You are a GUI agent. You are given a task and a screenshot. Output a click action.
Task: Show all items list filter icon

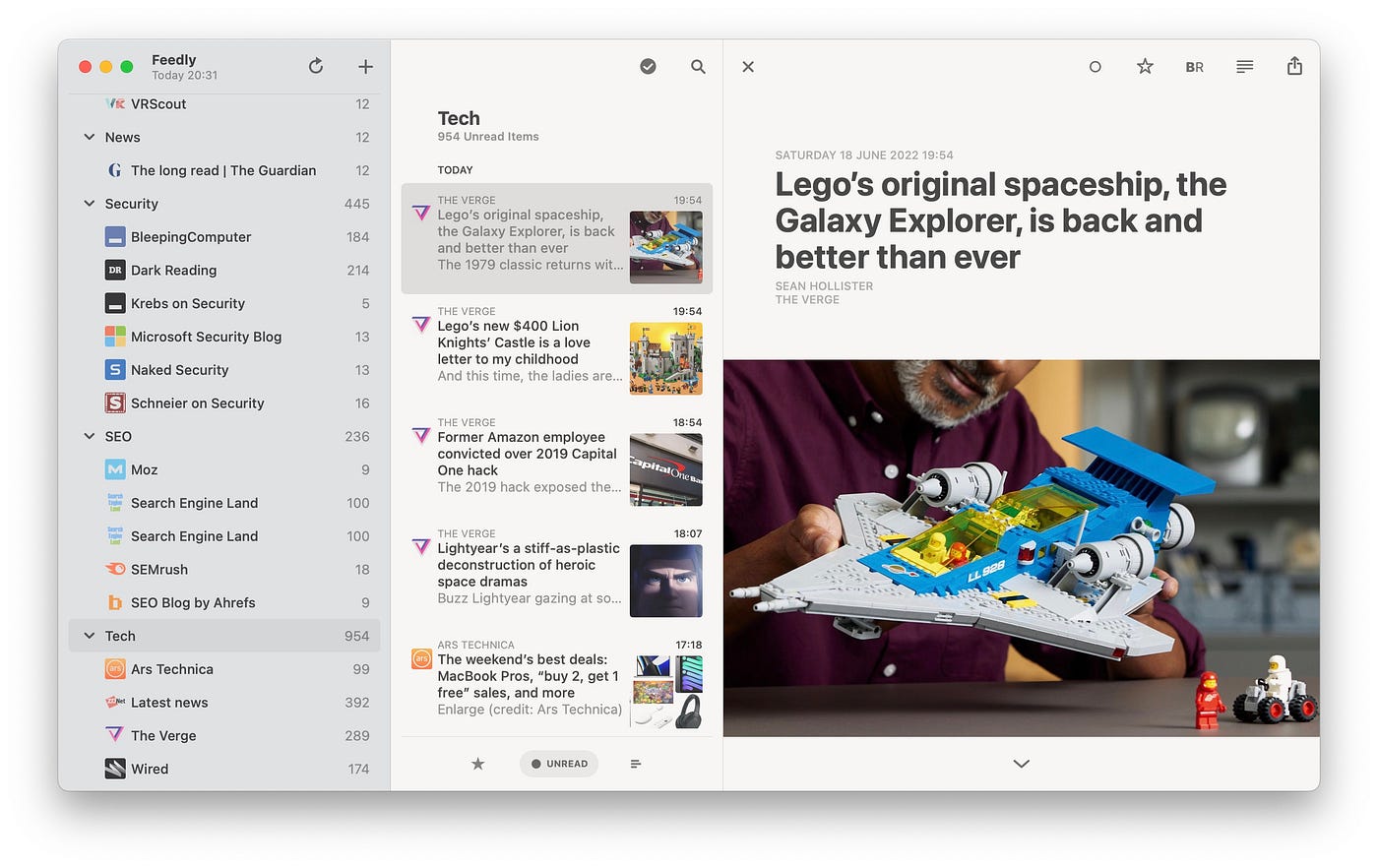pos(636,764)
